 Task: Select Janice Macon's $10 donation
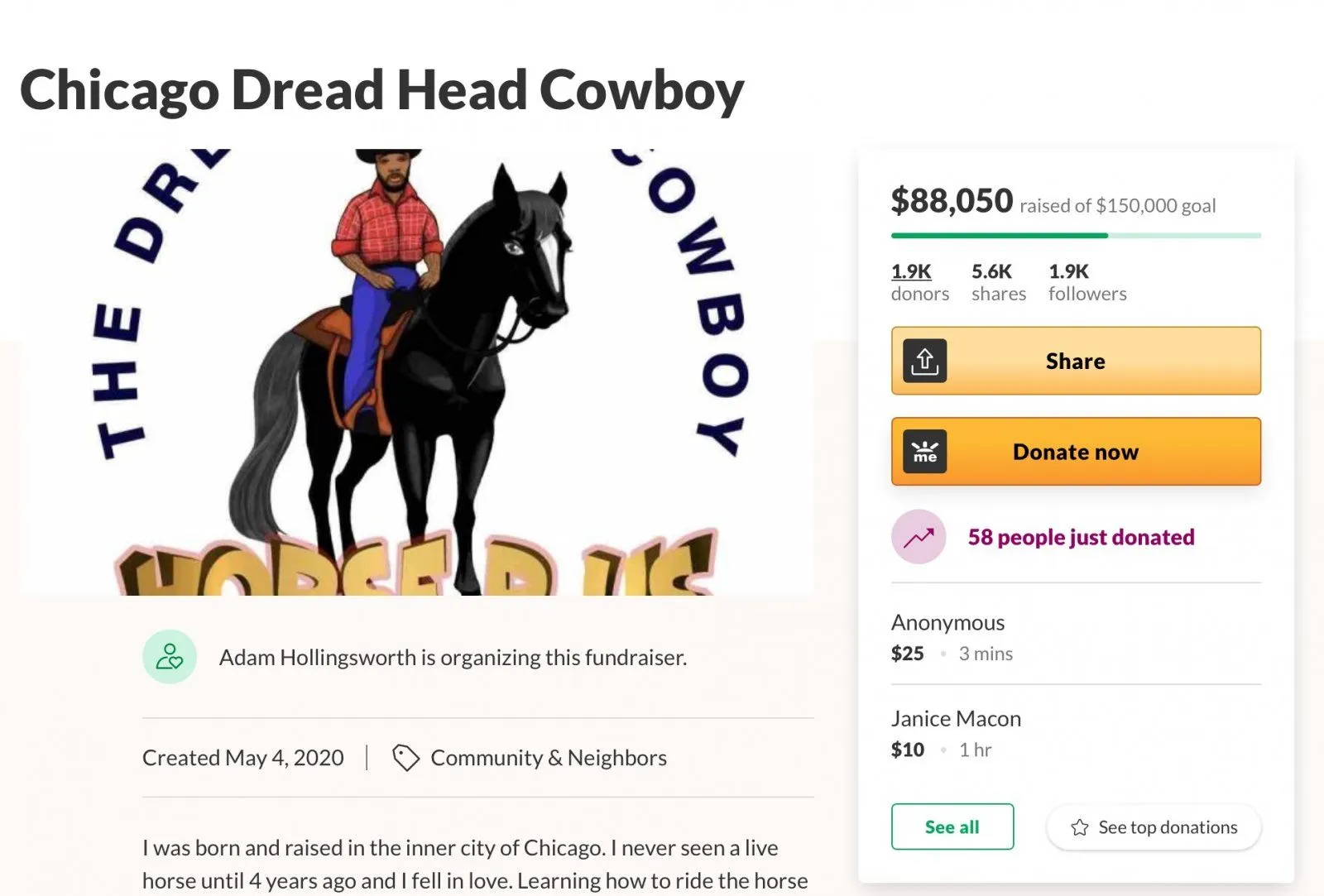tap(1076, 733)
